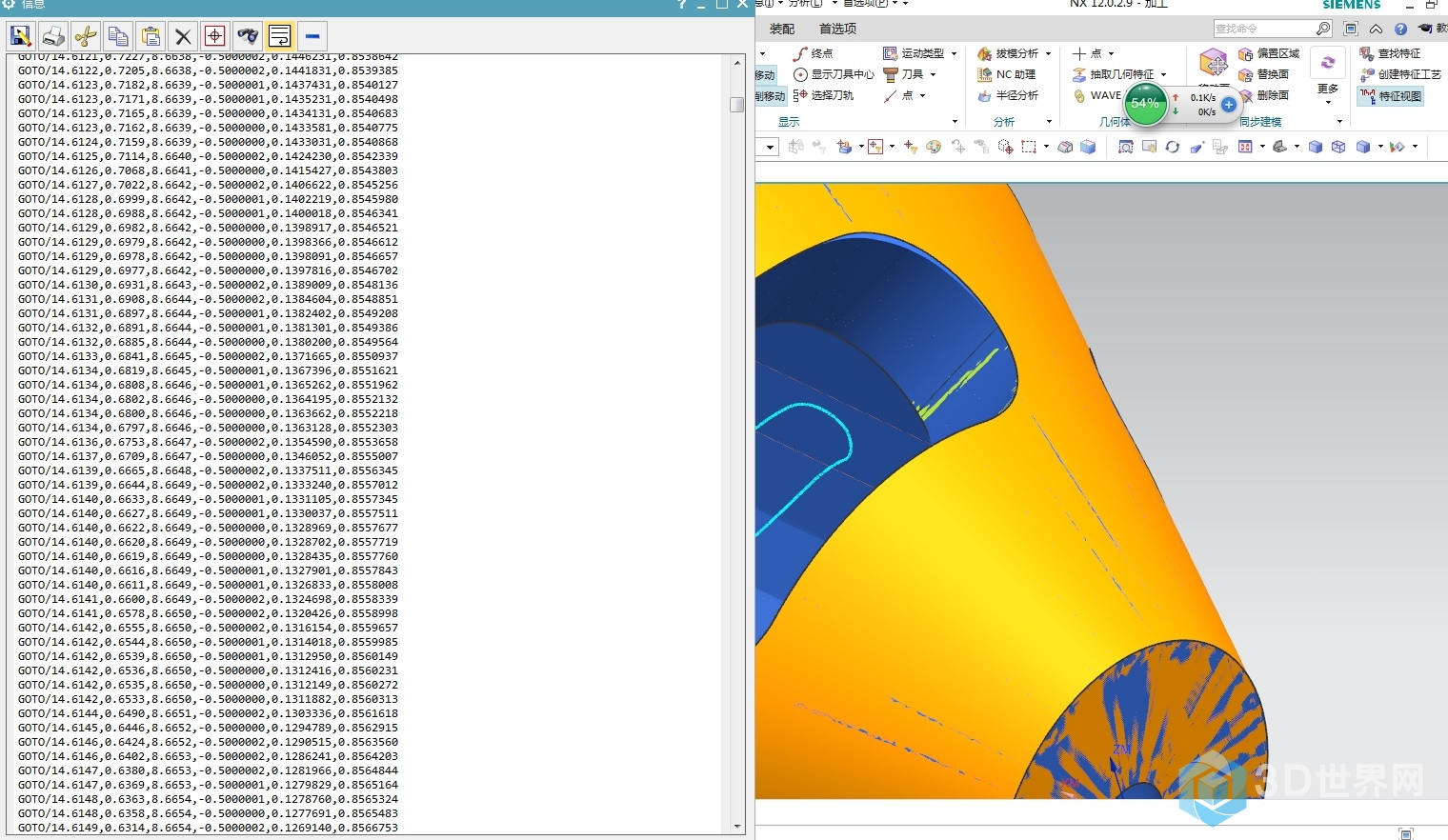Click 半径分析
1448x840 pixels.
pyautogui.click(x=1008, y=95)
